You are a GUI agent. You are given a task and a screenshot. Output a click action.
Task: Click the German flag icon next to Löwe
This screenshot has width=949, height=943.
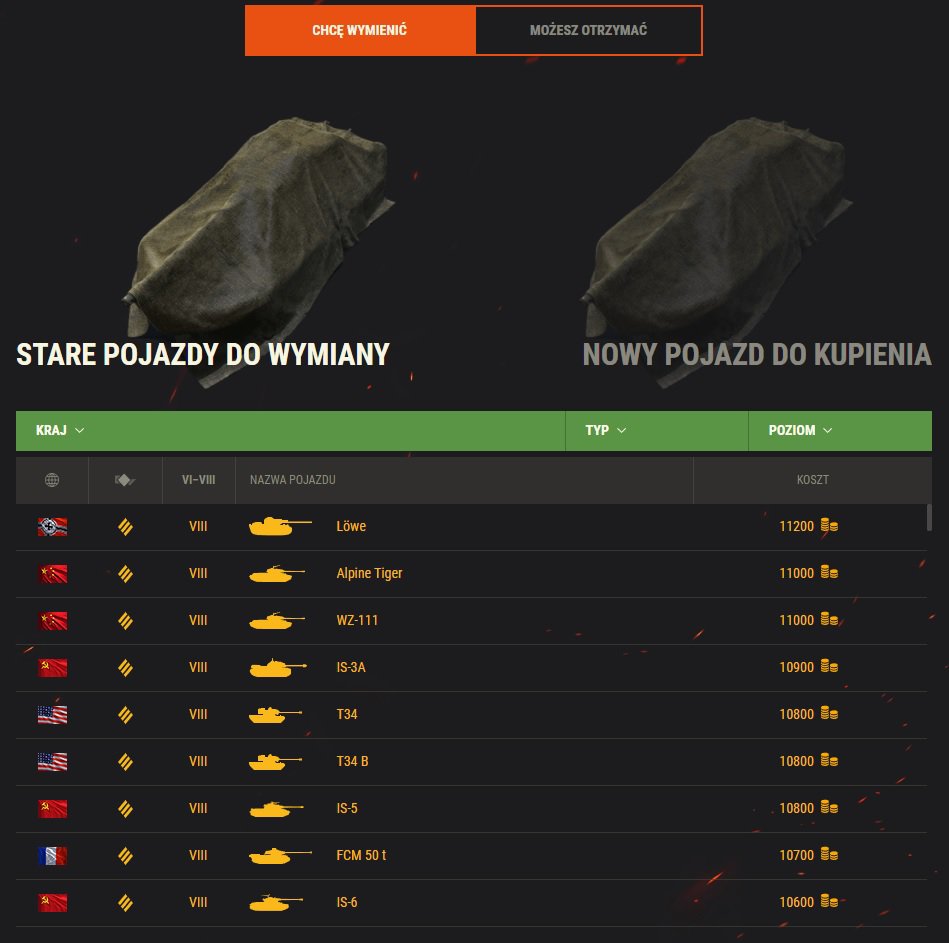coord(53,527)
